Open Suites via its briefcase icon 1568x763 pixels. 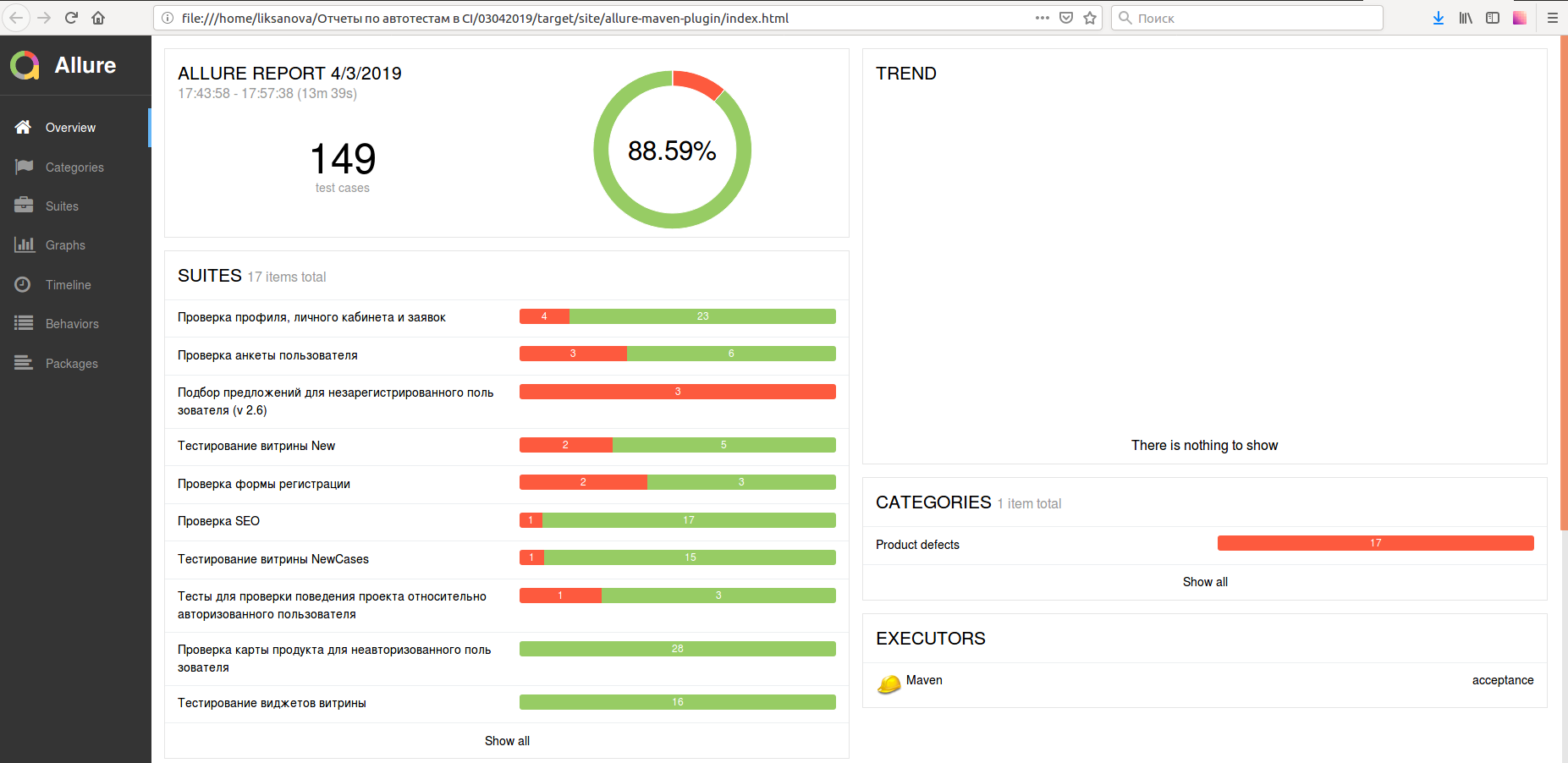24,206
